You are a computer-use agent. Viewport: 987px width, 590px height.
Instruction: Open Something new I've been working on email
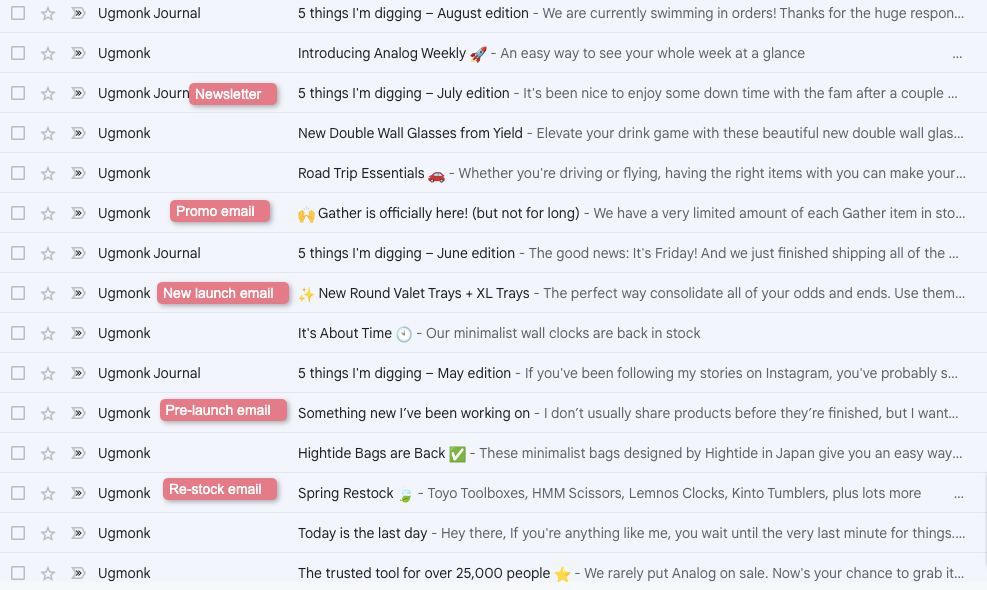click(414, 413)
